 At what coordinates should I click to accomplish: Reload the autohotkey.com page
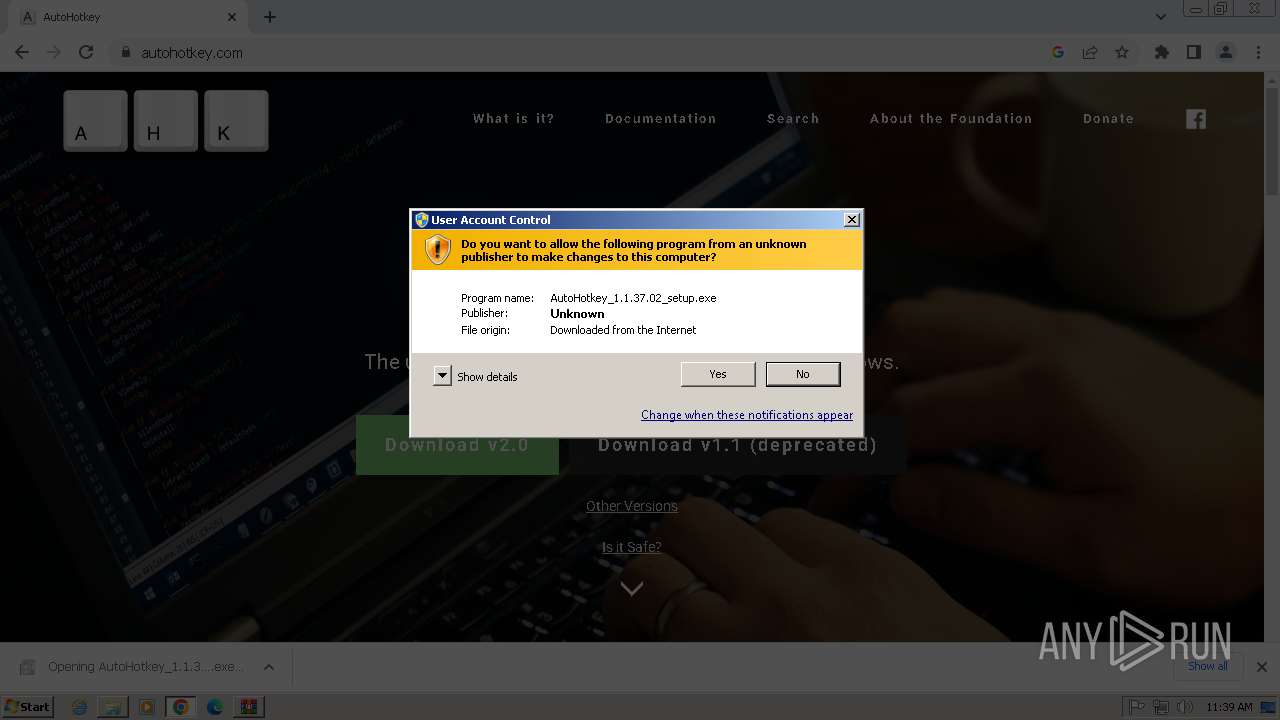(86, 52)
